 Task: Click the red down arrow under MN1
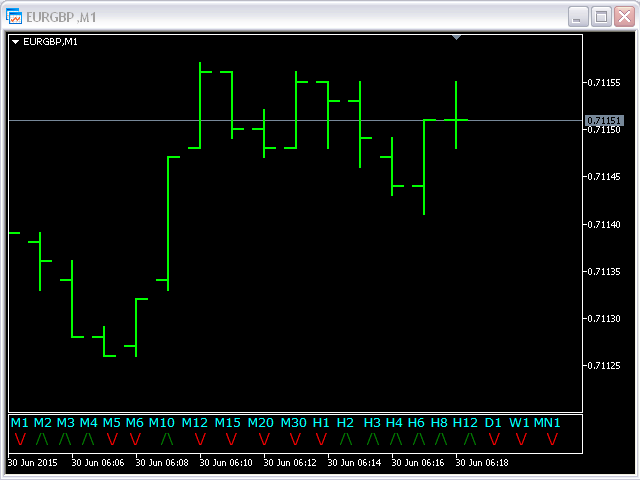point(552,440)
